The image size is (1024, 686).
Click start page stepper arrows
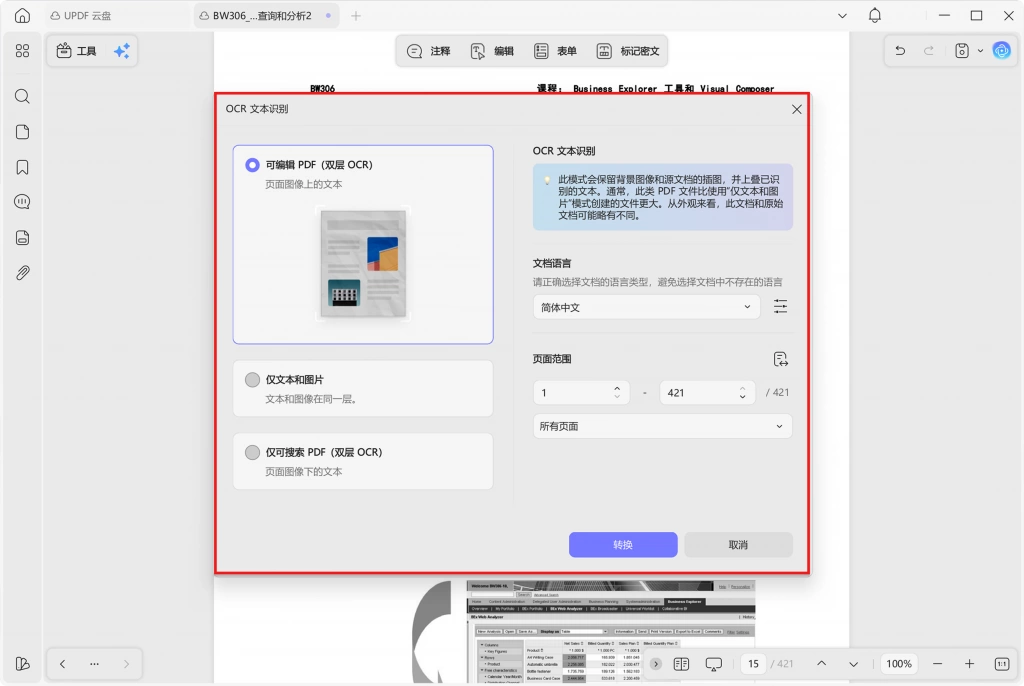click(x=617, y=393)
